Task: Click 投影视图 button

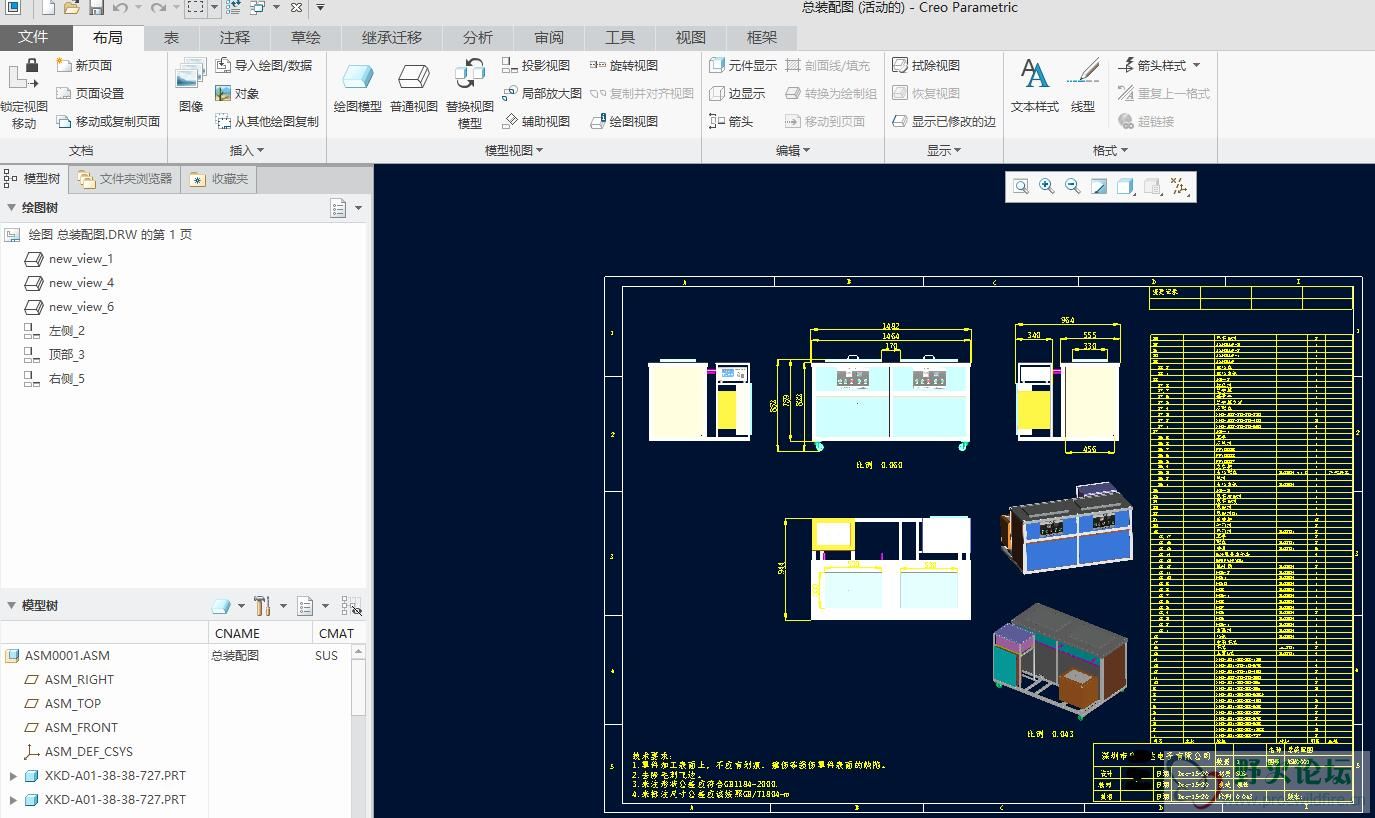Action: point(536,65)
